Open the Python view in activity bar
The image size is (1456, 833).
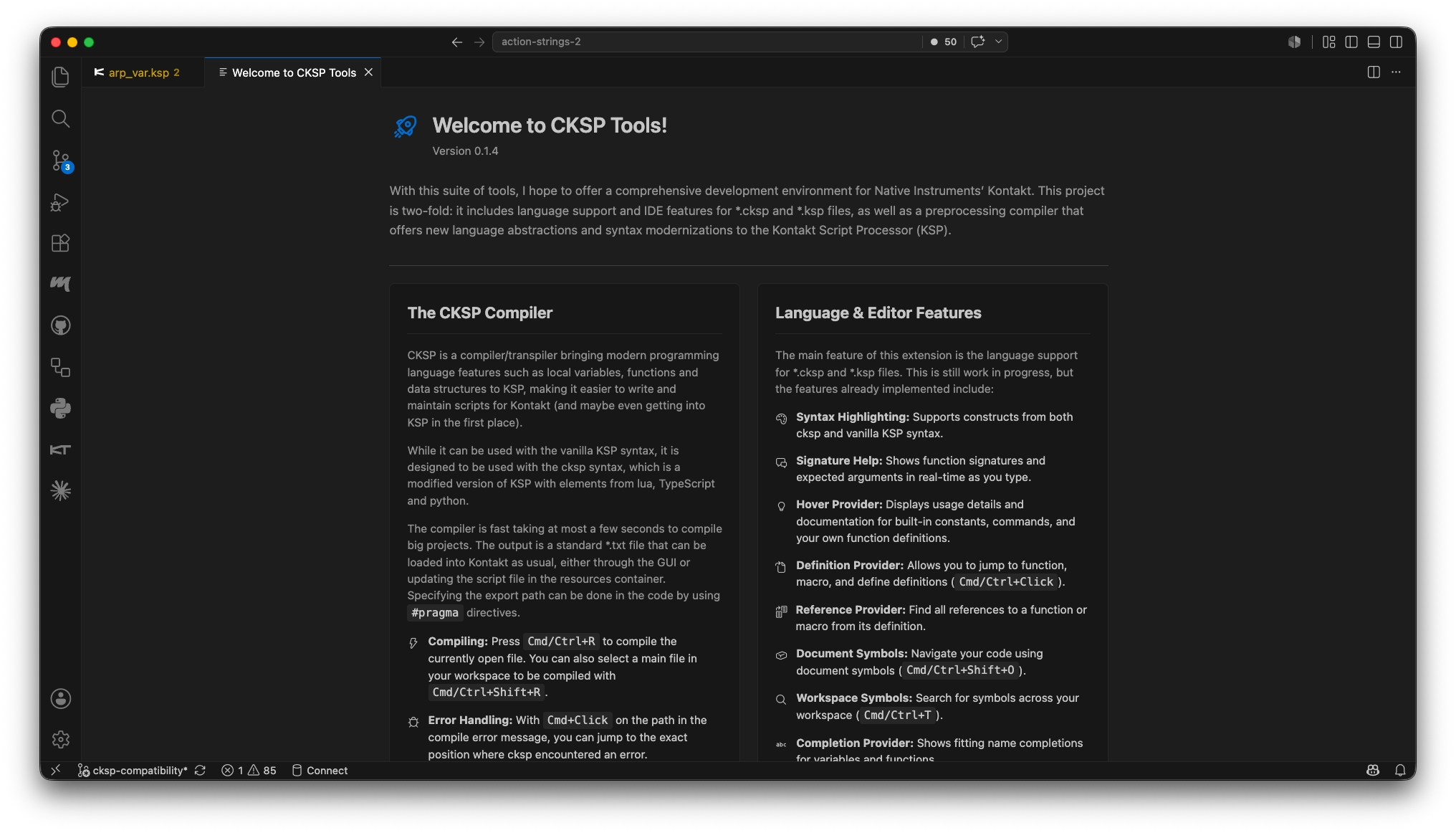pos(61,409)
